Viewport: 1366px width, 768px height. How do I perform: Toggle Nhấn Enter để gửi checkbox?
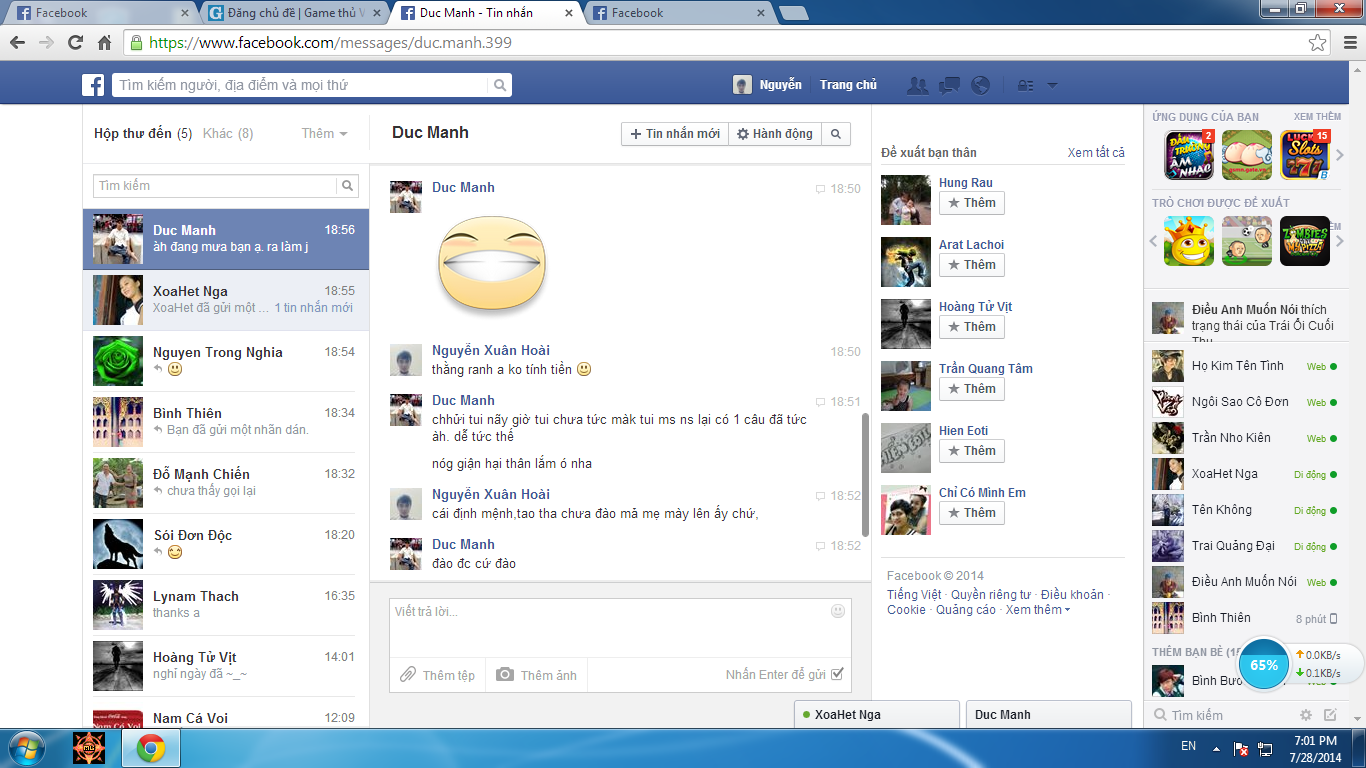click(x=837, y=674)
